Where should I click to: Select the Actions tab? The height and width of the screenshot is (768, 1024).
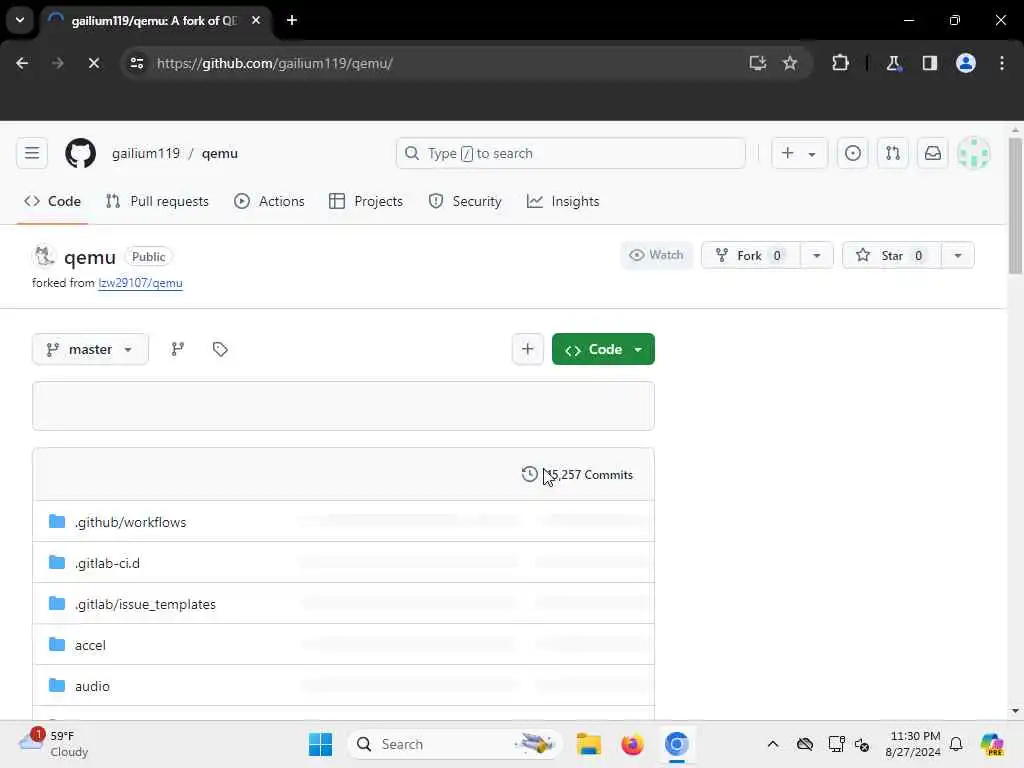[269, 201]
